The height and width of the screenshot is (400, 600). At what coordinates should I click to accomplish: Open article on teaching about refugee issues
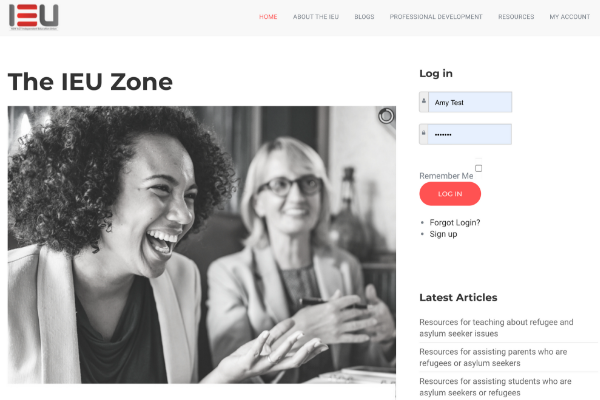pyautogui.click(x=496, y=328)
